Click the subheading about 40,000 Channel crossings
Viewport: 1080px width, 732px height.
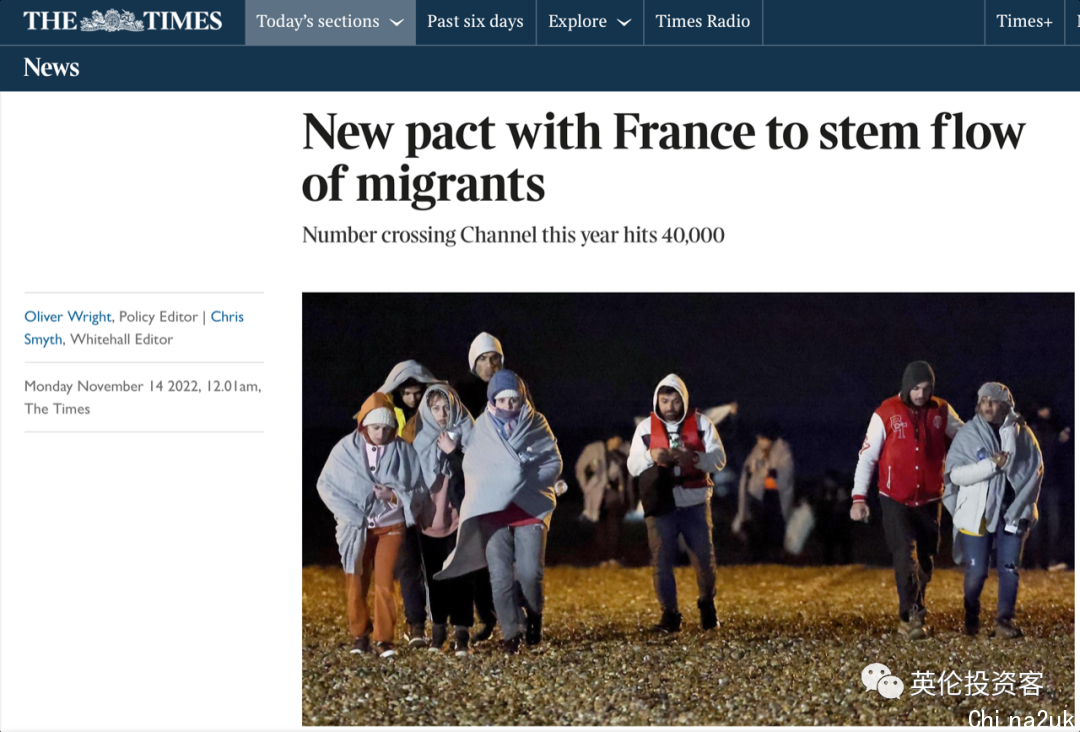513,236
